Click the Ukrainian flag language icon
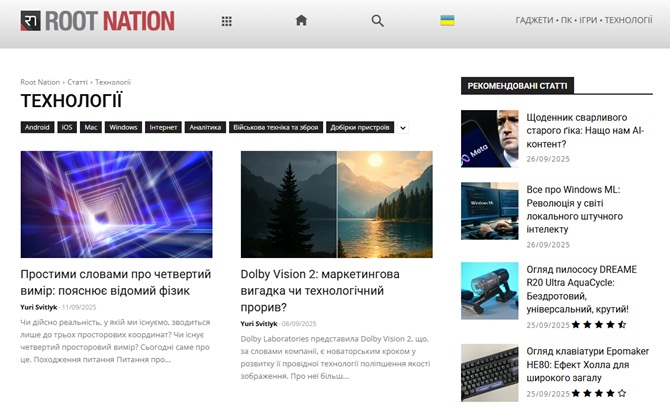 (x=447, y=20)
